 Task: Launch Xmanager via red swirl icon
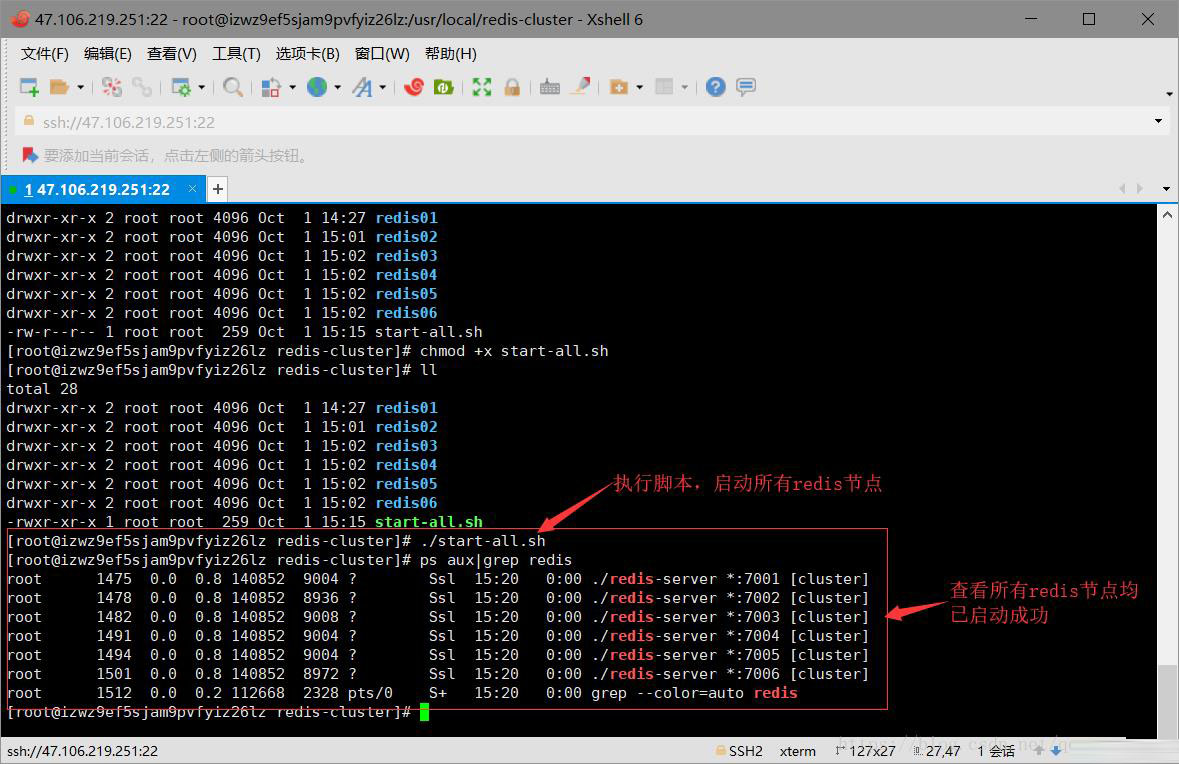click(414, 87)
